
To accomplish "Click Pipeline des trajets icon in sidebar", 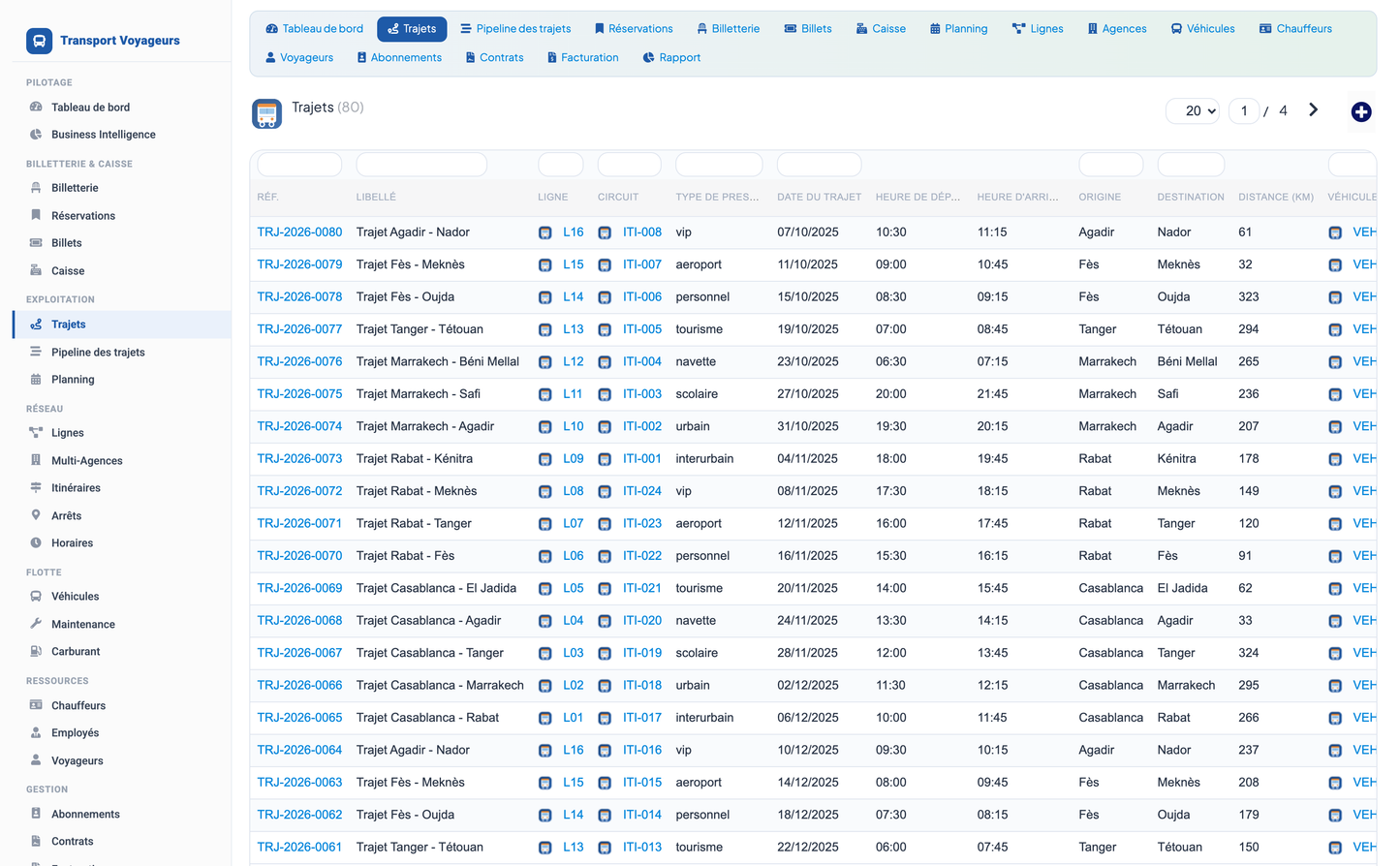I will click(36, 352).
